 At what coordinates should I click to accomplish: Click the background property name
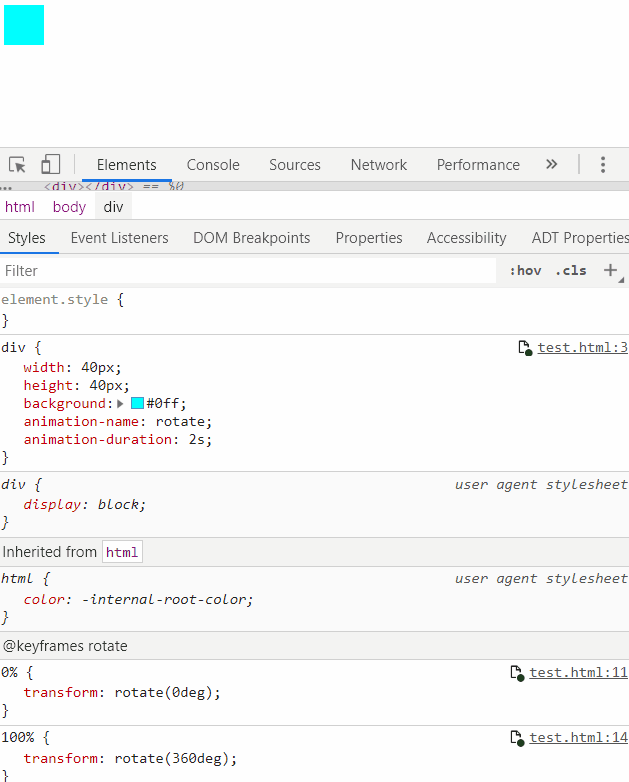pos(64,403)
